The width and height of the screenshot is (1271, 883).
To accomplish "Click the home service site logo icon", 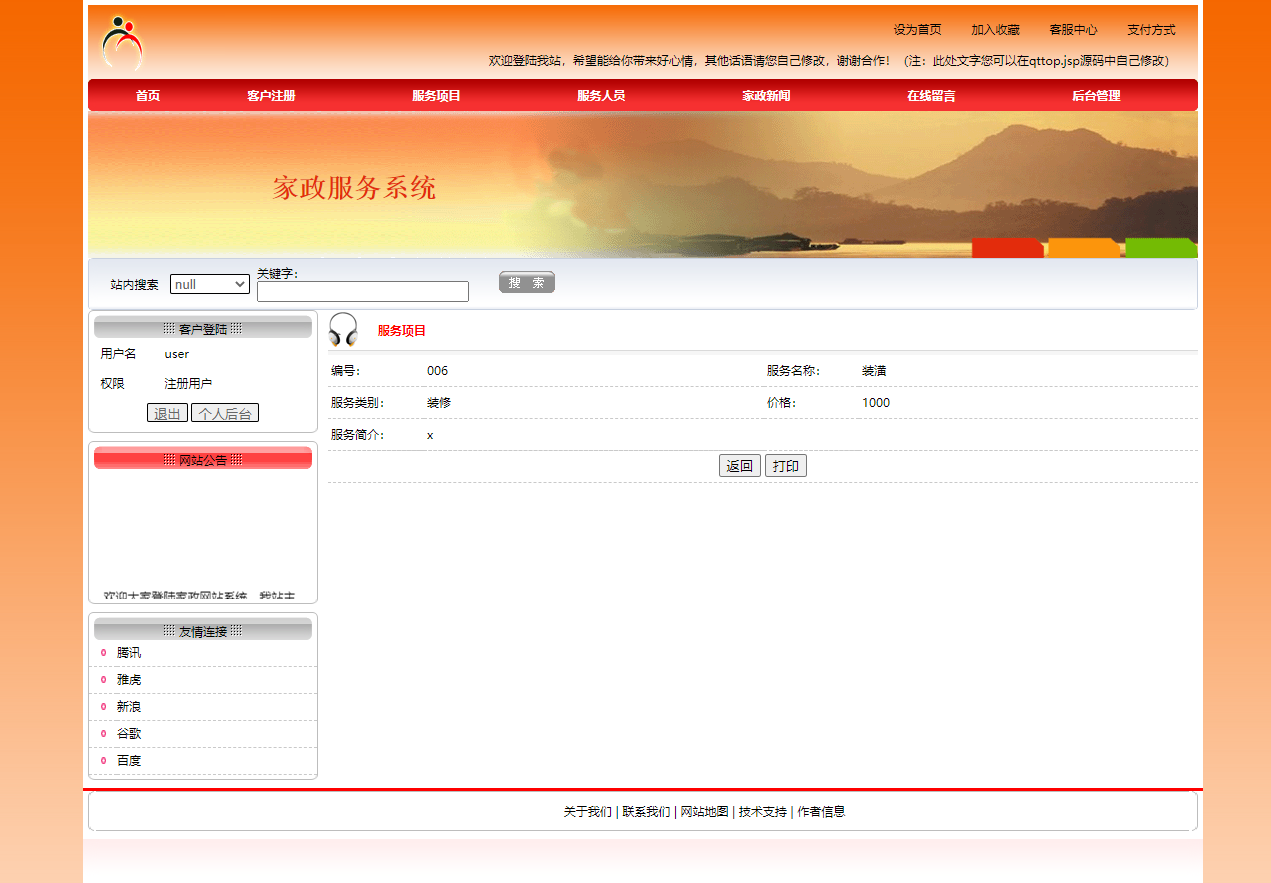I will pyautogui.click(x=121, y=43).
